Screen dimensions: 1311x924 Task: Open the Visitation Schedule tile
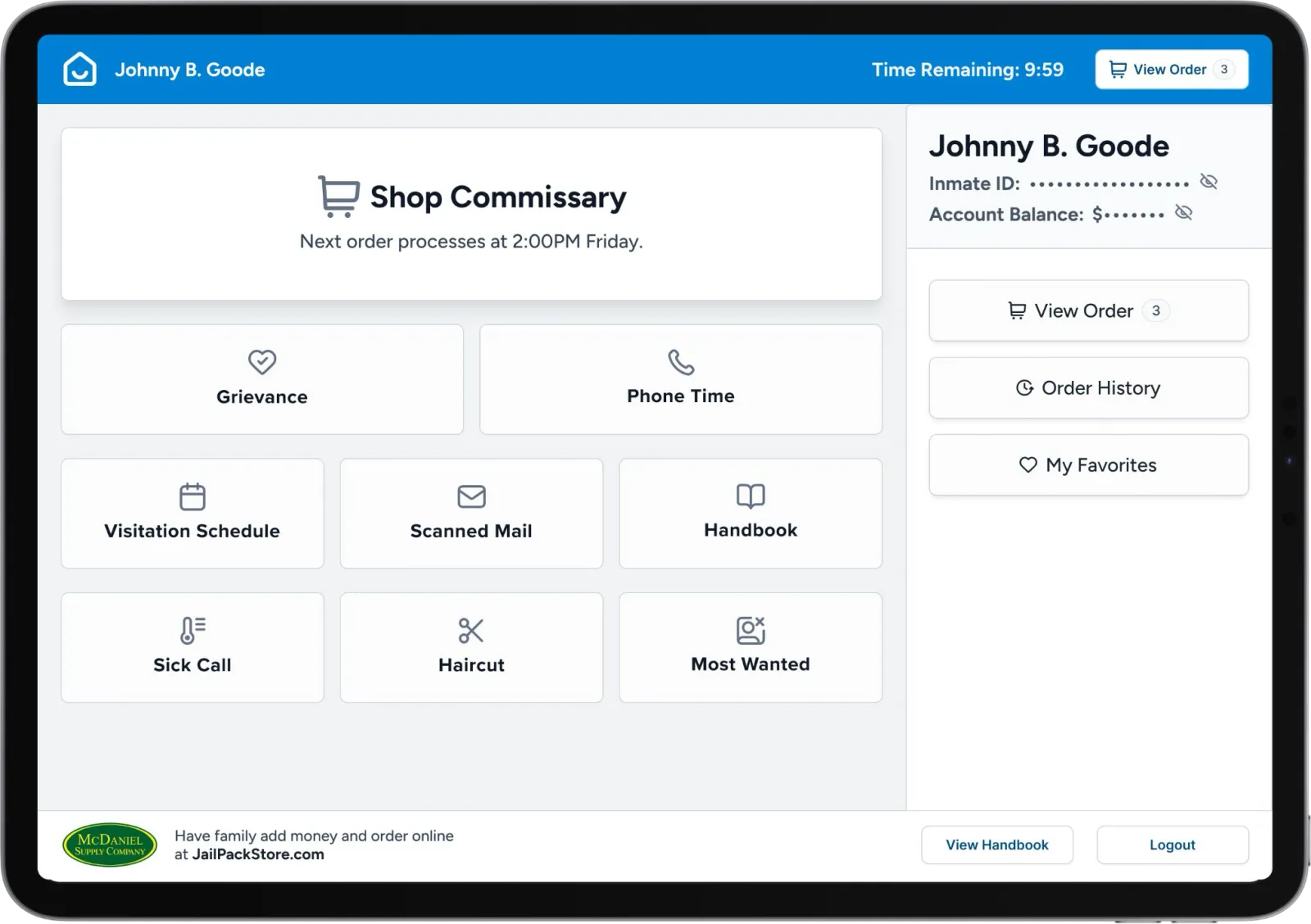coord(193,514)
